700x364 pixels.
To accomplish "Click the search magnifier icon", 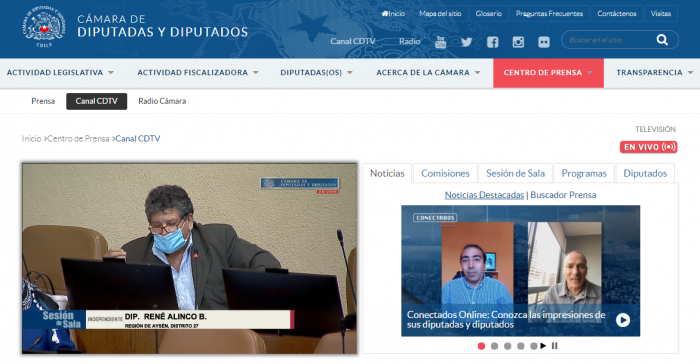I will coord(662,40).
